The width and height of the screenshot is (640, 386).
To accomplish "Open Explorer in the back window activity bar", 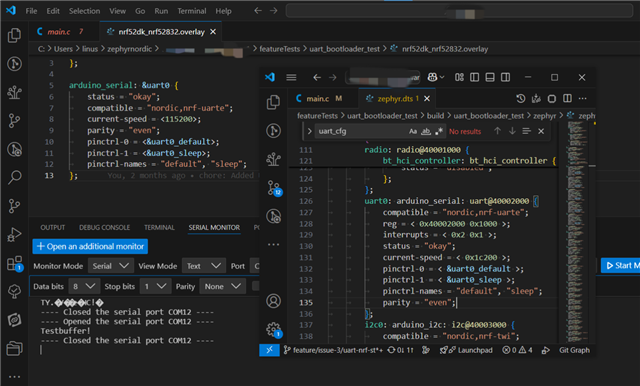I will tap(14, 35).
